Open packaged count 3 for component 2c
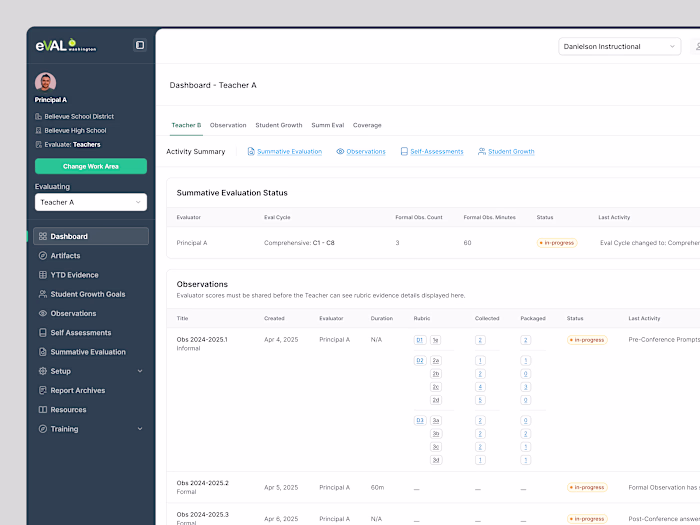The image size is (700, 525). point(525,387)
